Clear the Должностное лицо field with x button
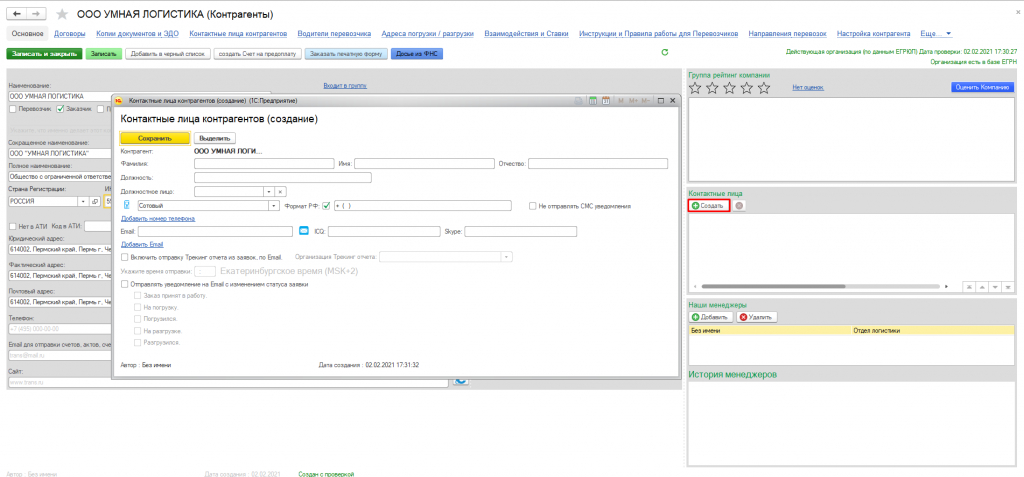 click(x=280, y=191)
